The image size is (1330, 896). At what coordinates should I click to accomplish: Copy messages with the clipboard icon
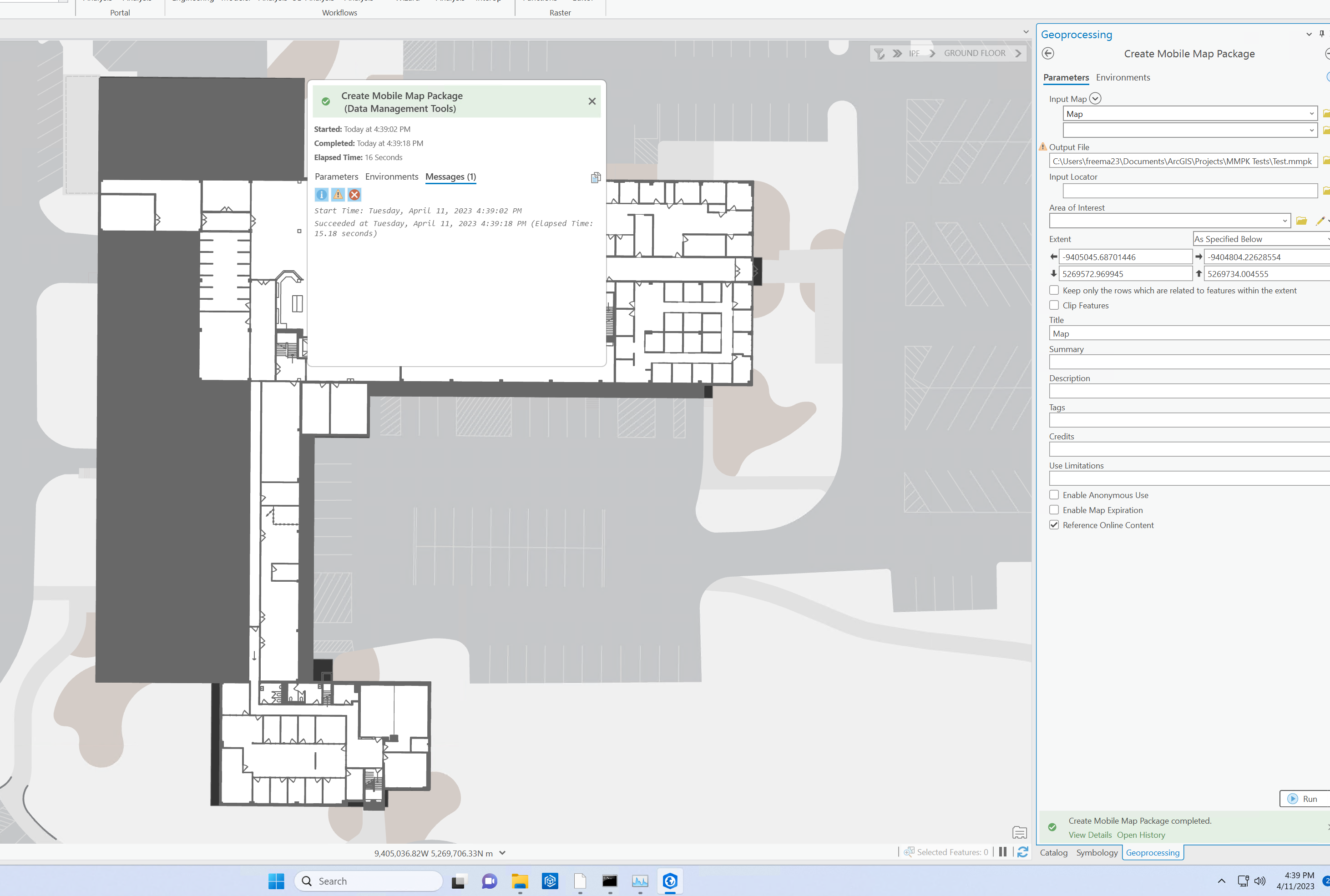pyautogui.click(x=596, y=178)
